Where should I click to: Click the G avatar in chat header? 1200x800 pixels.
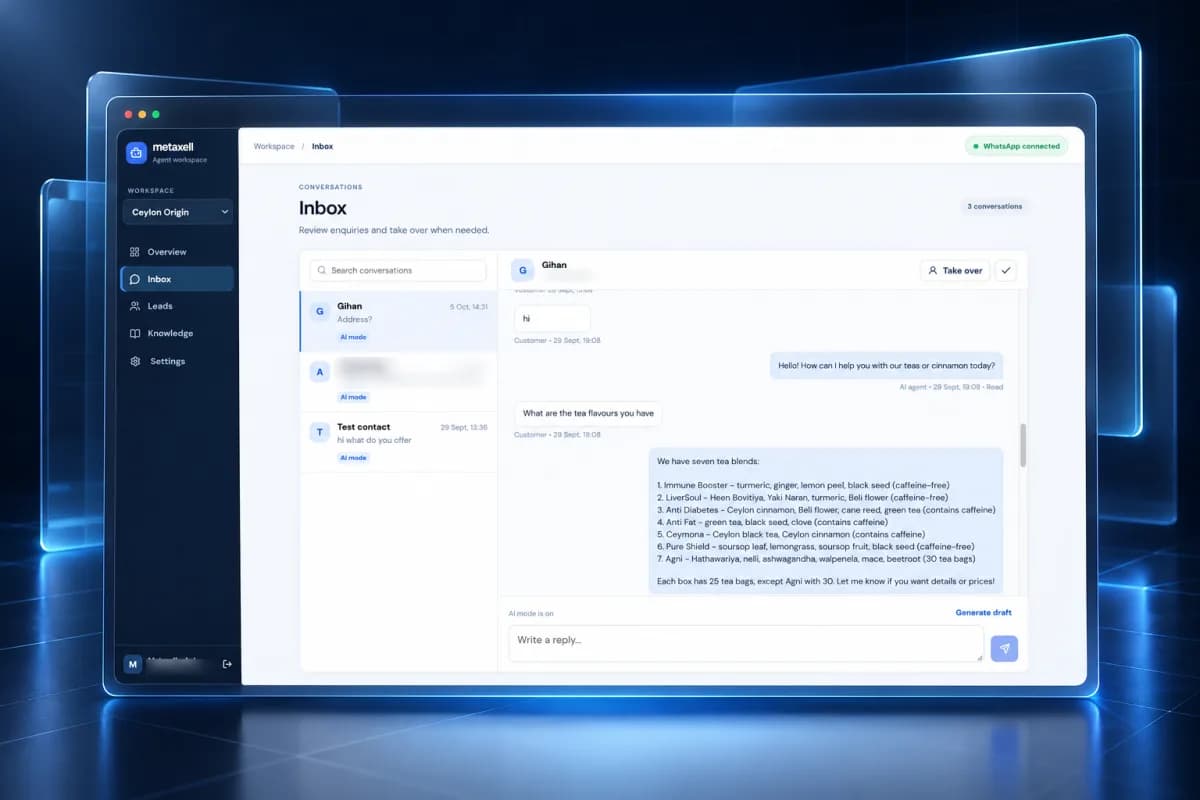pyautogui.click(x=522, y=270)
